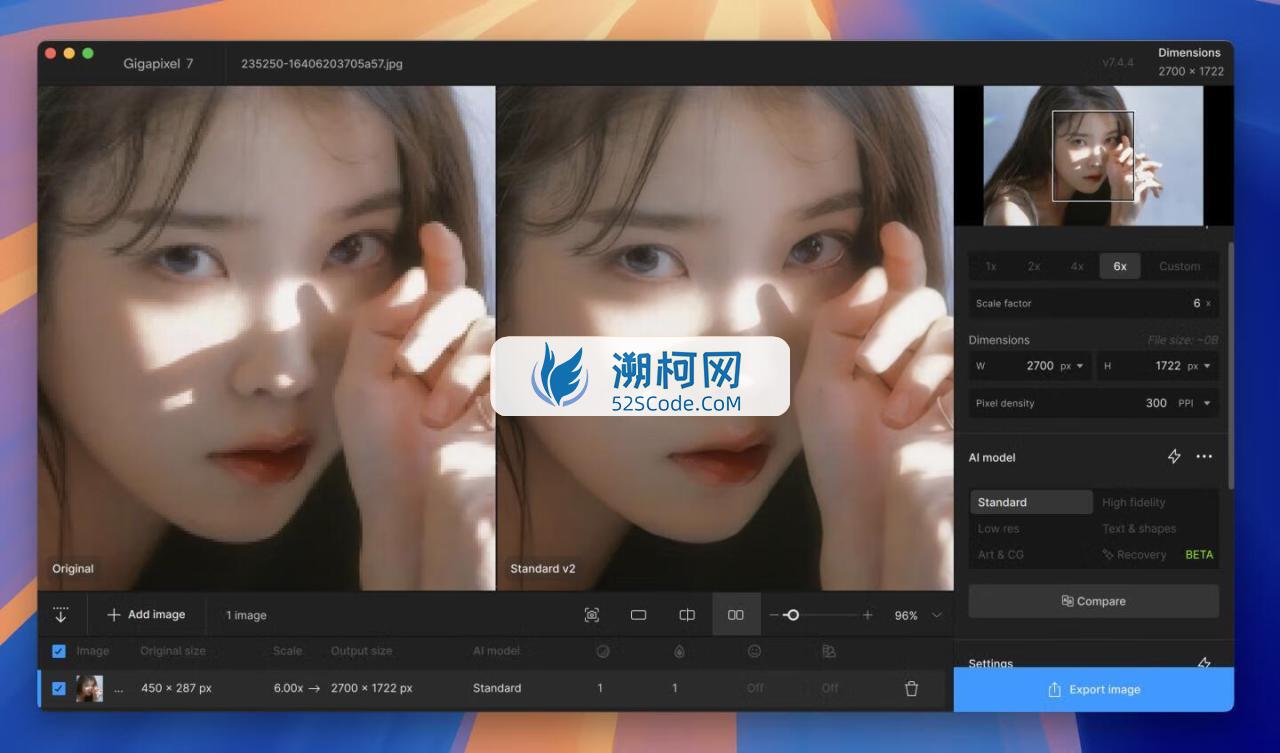Image resolution: width=1280 pixels, height=753 pixels.
Task: Click the Compare button
Action: [1093, 601]
